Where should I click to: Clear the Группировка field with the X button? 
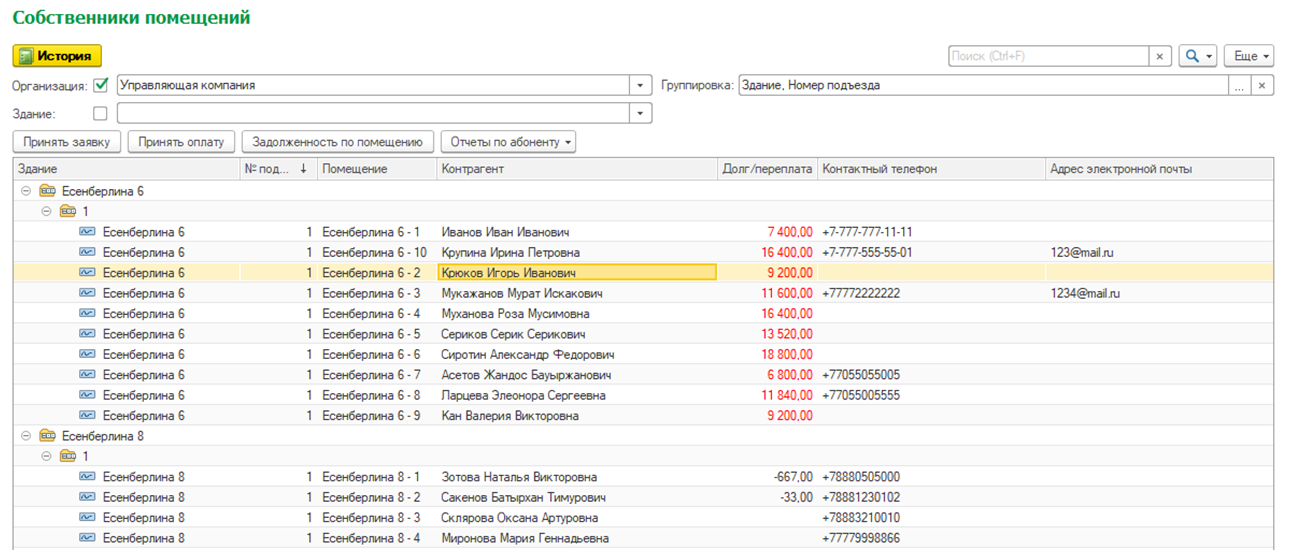[x=1262, y=86]
